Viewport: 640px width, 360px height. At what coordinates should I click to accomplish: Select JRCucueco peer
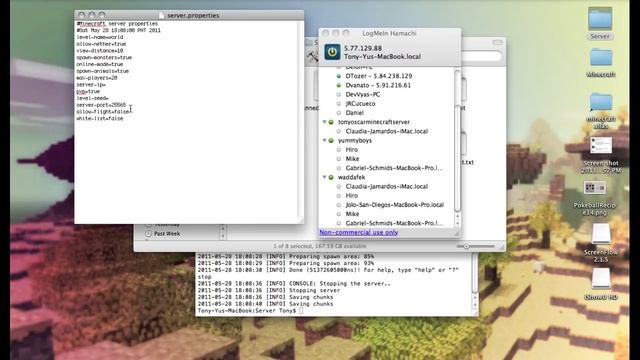coord(360,104)
